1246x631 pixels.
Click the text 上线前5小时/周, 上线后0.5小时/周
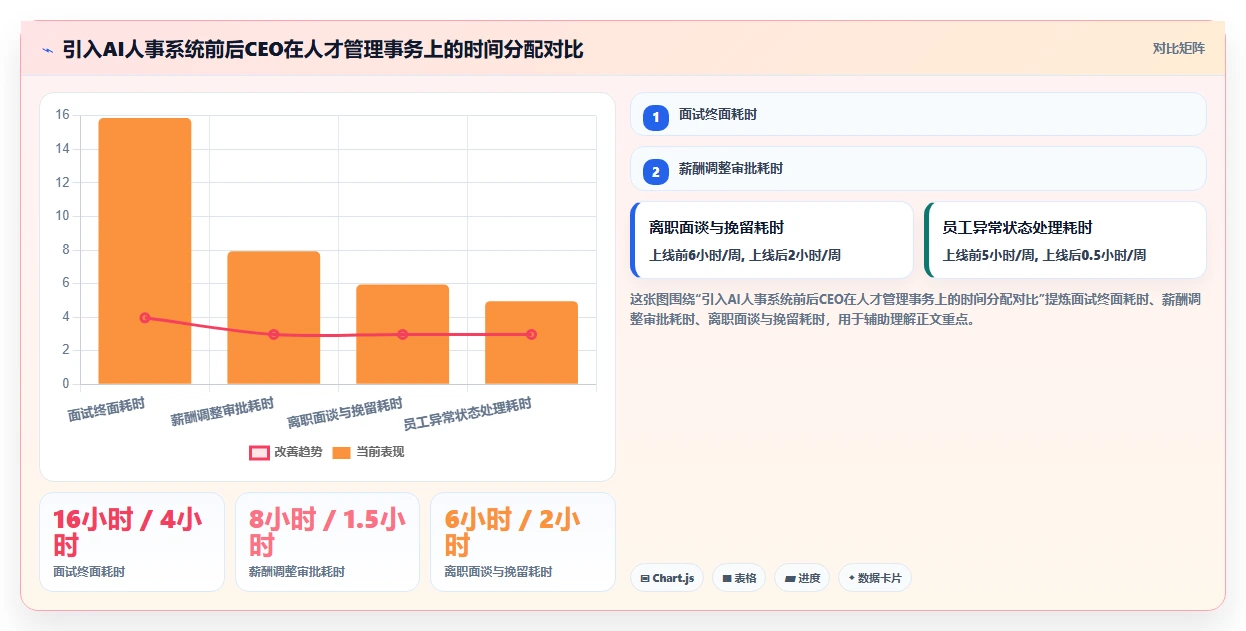tap(1044, 255)
